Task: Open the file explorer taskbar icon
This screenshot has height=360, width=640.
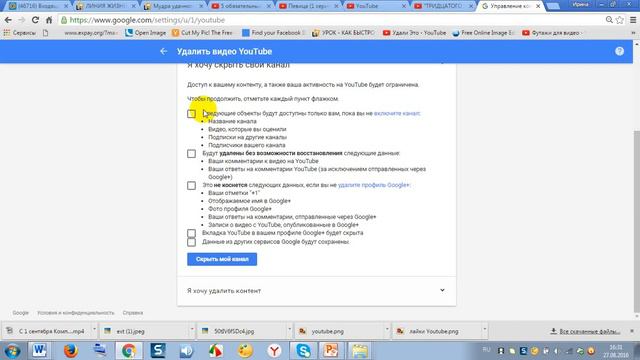Action: (x=360, y=351)
